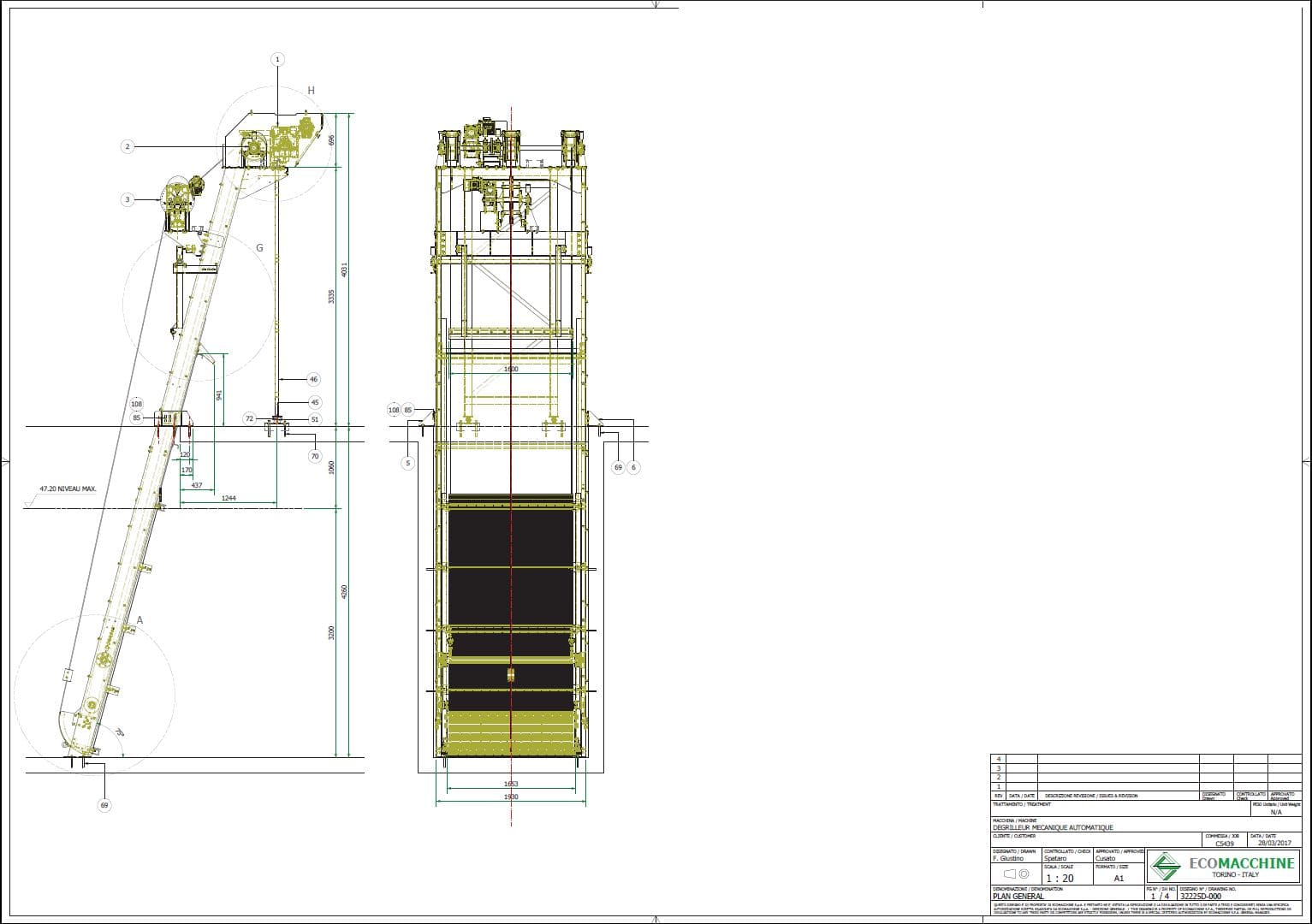Click the 'TORINO - ITALY' text
This screenshot has width=1312, height=924.
(1236, 875)
